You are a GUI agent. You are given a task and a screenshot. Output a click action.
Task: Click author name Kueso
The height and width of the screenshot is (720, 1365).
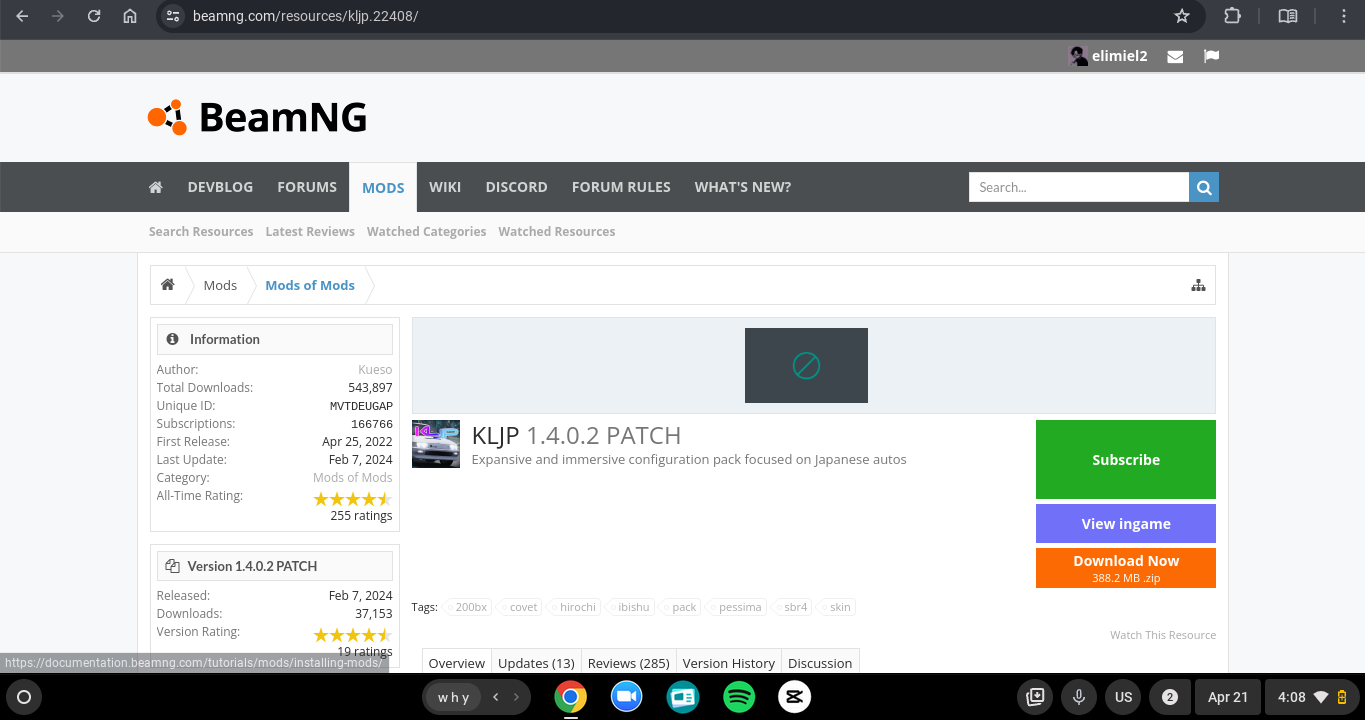[375, 369]
